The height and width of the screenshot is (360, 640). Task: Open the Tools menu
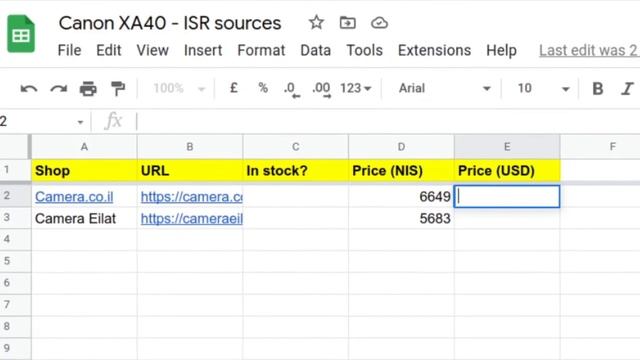click(x=364, y=50)
